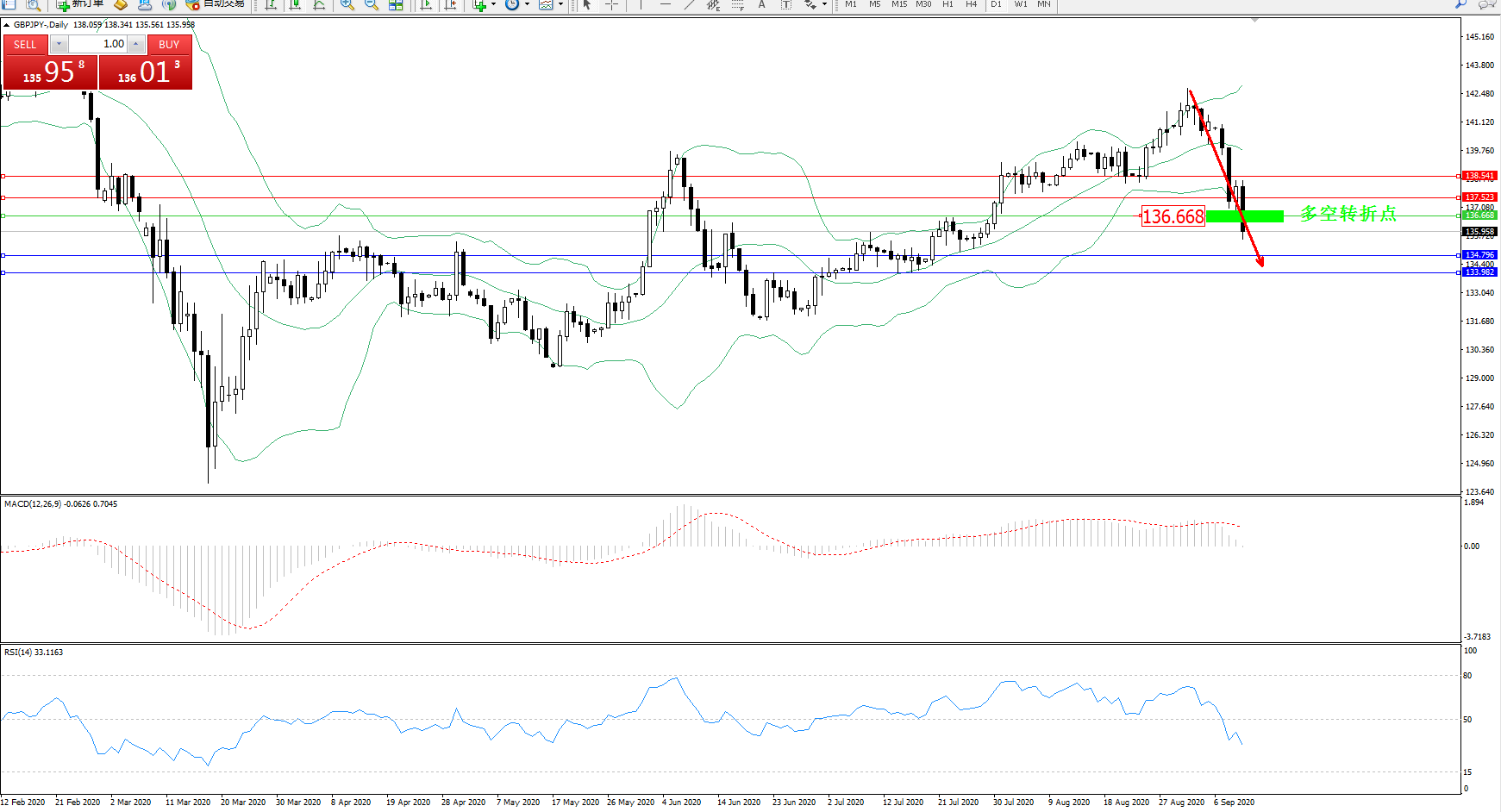1501x812 pixels.
Task: Click the chart shift icon
Action: pos(450,4)
